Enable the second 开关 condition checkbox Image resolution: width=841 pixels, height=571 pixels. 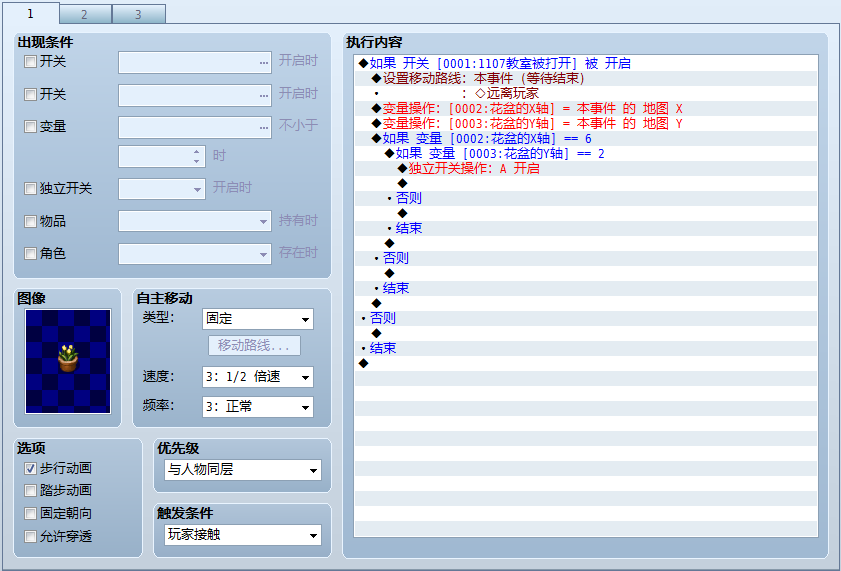(x=31, y=95)
